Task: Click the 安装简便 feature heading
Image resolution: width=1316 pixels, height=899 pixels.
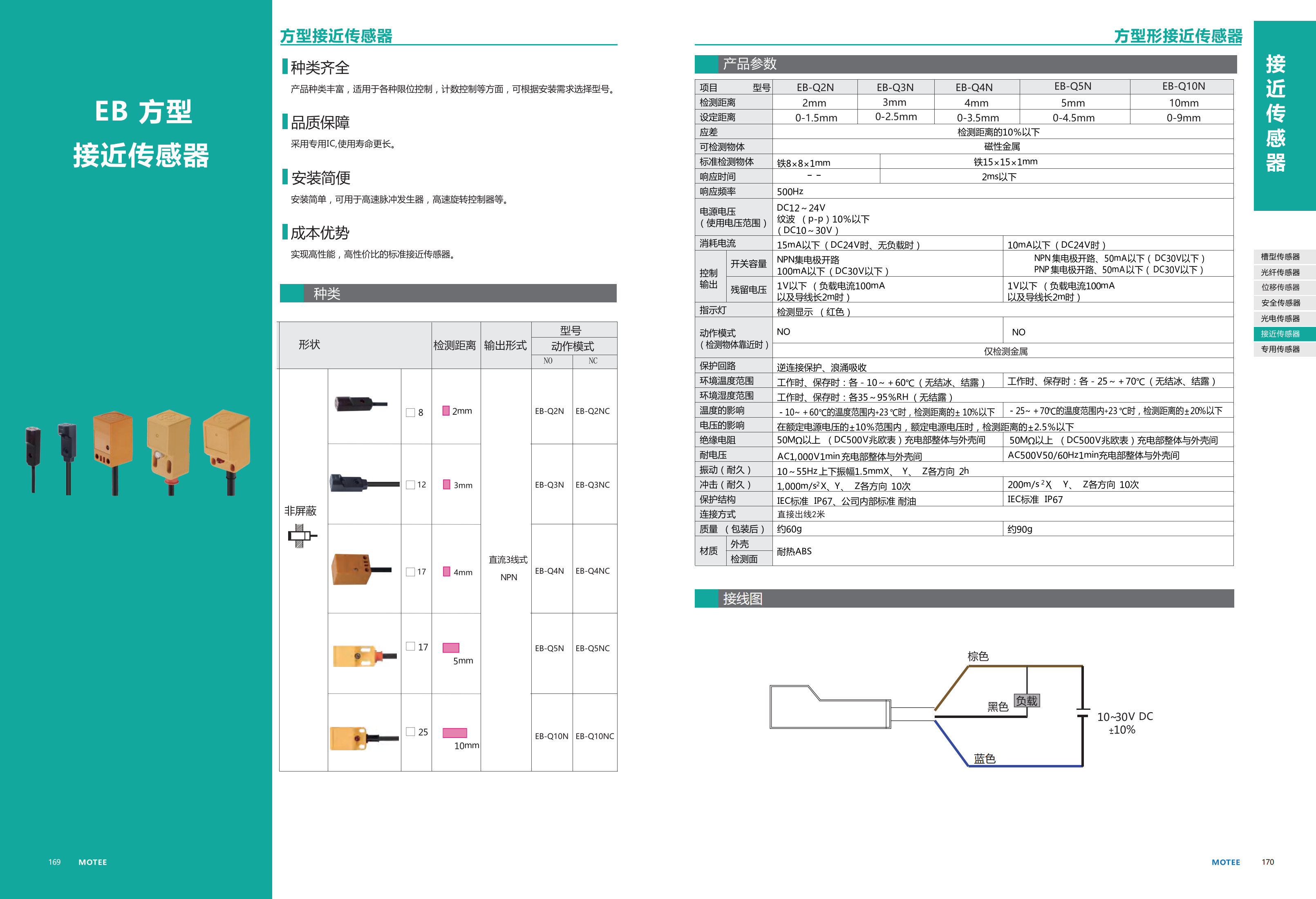Action: [x=320, y=178]
